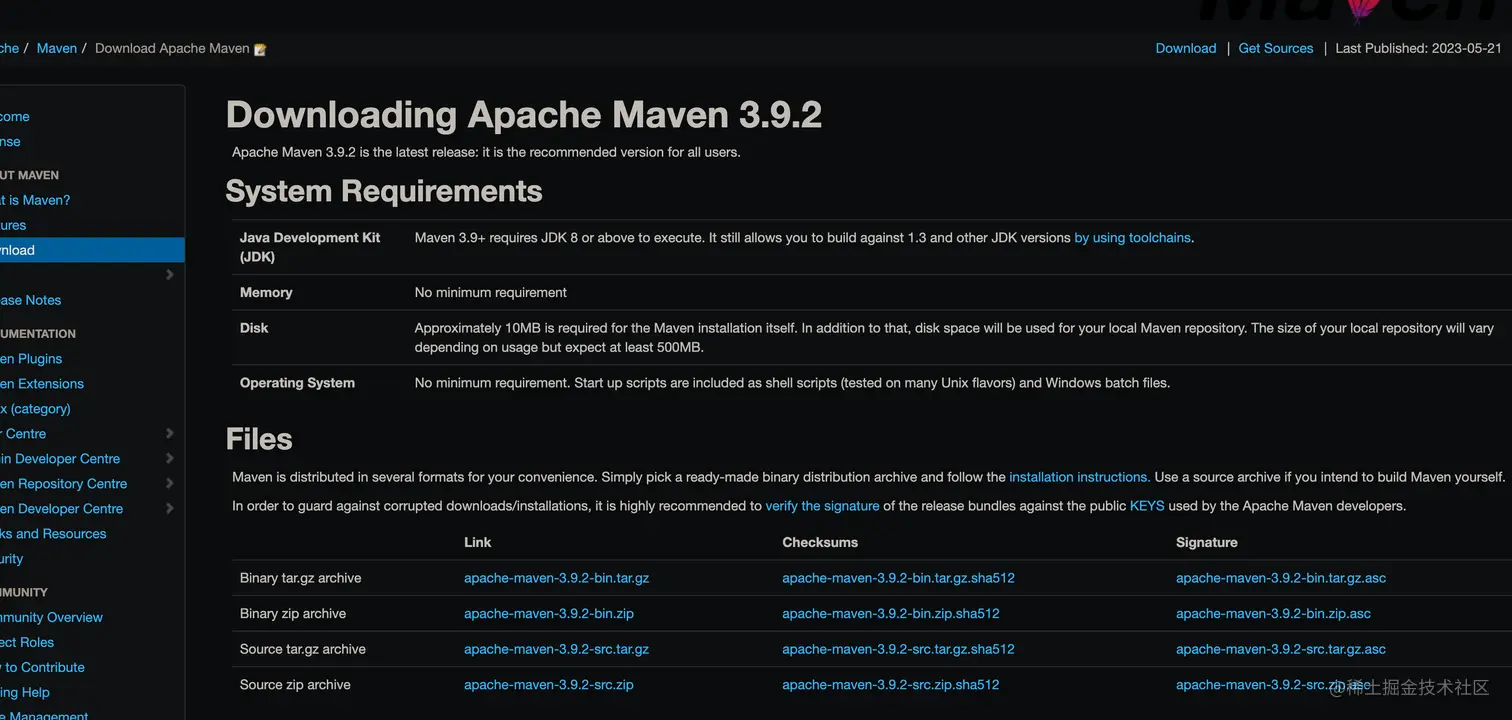Click the 'System Requirements' heading

point(384,191)
